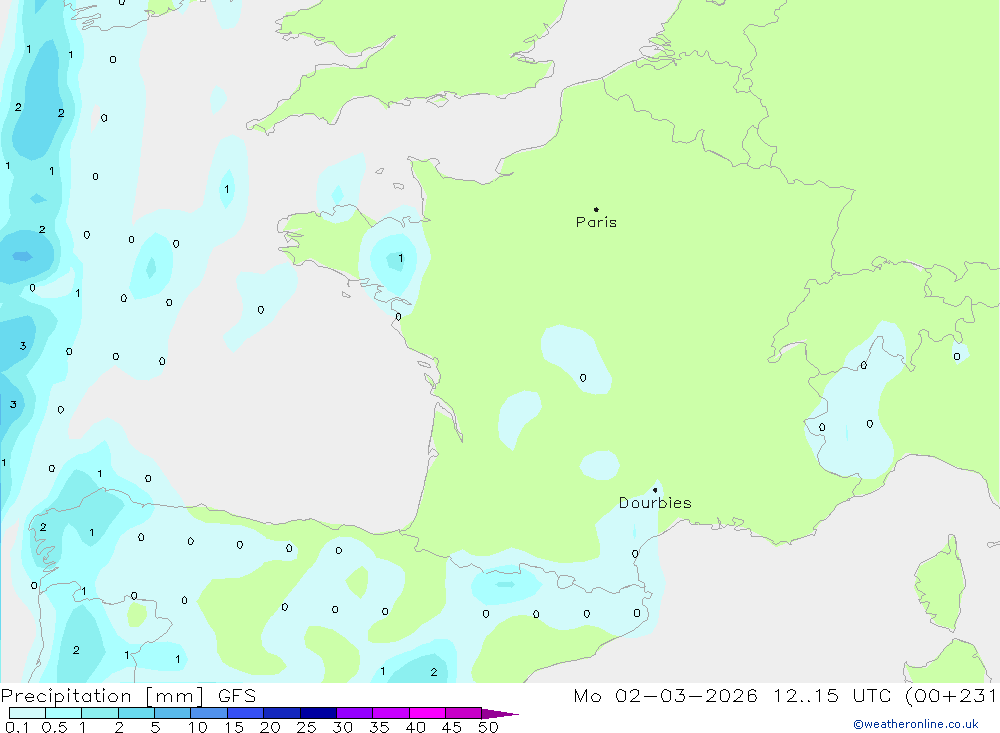
Task: Click the 'GFS' model label
Action: coord(237,696)
